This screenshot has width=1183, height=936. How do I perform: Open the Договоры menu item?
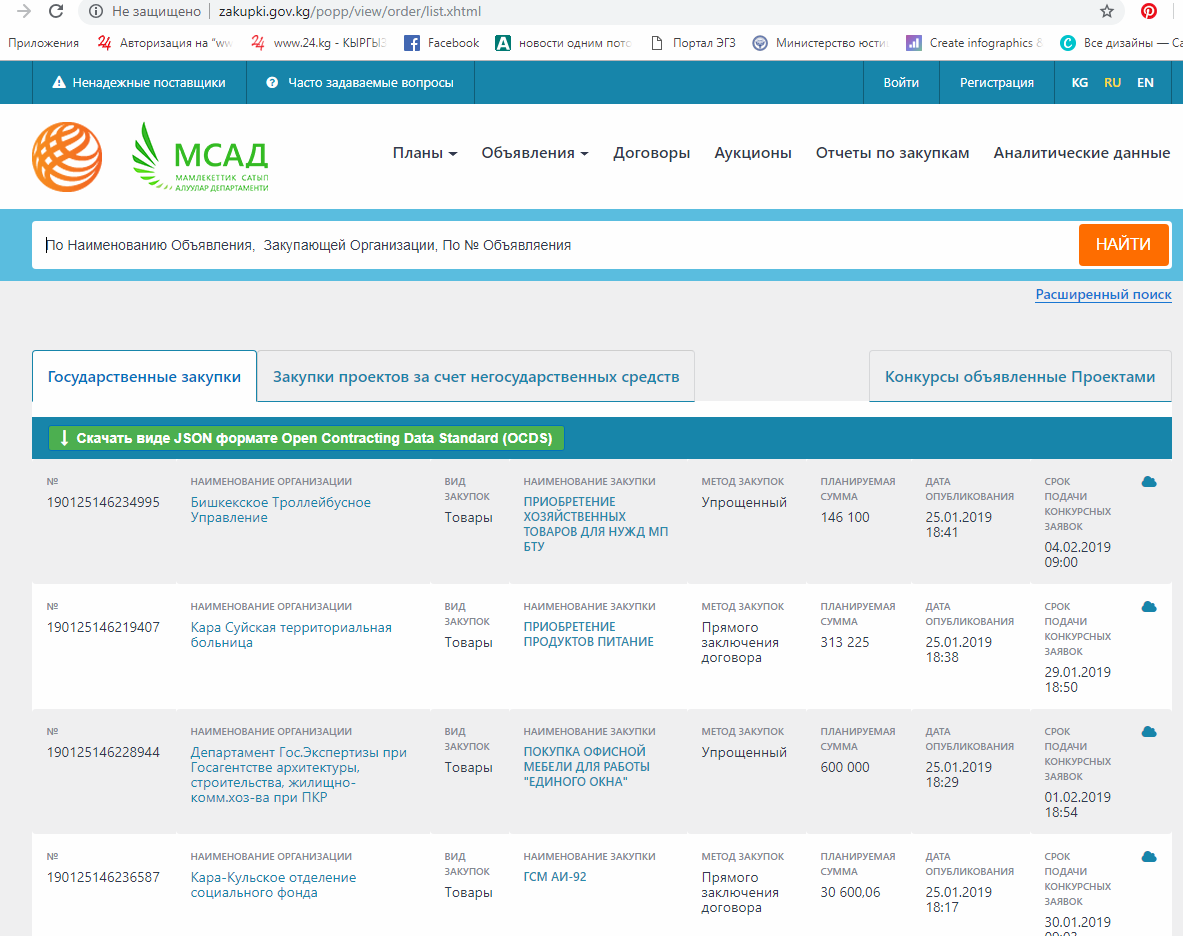651,153
